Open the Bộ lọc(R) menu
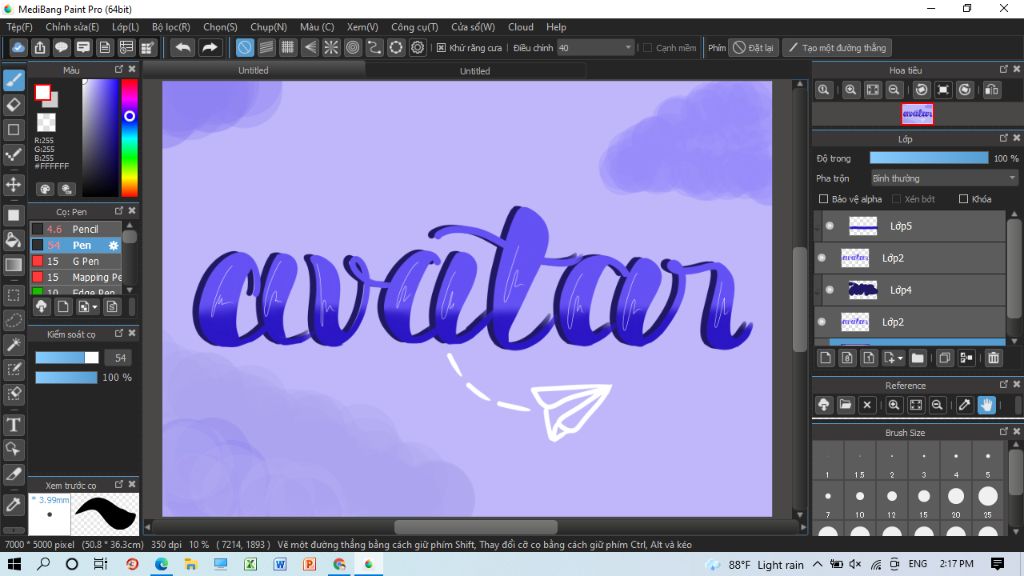Viewport: 1024px width, 576px height. click(x=171, y=27)
